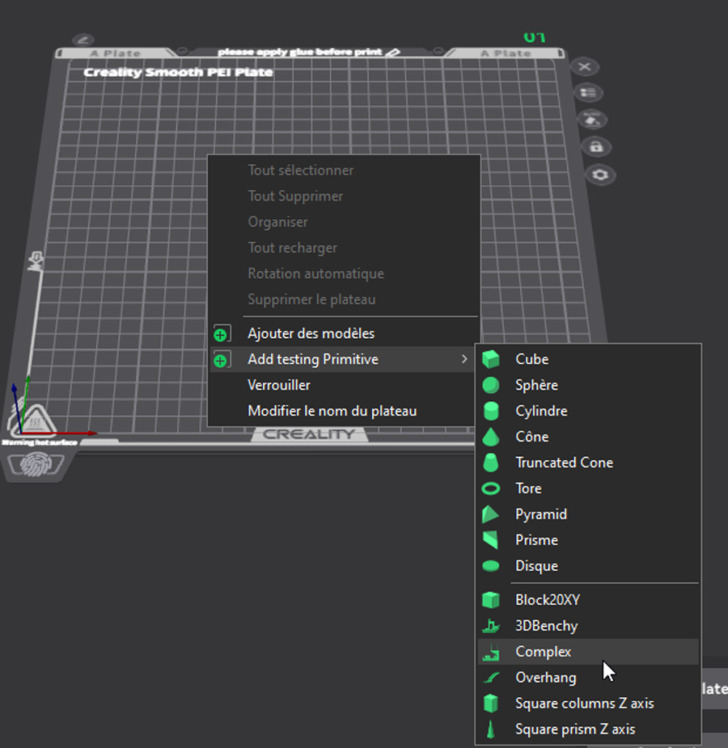Add the Block20XY test model
Viewport: 728px width, 748px height.
588,600
